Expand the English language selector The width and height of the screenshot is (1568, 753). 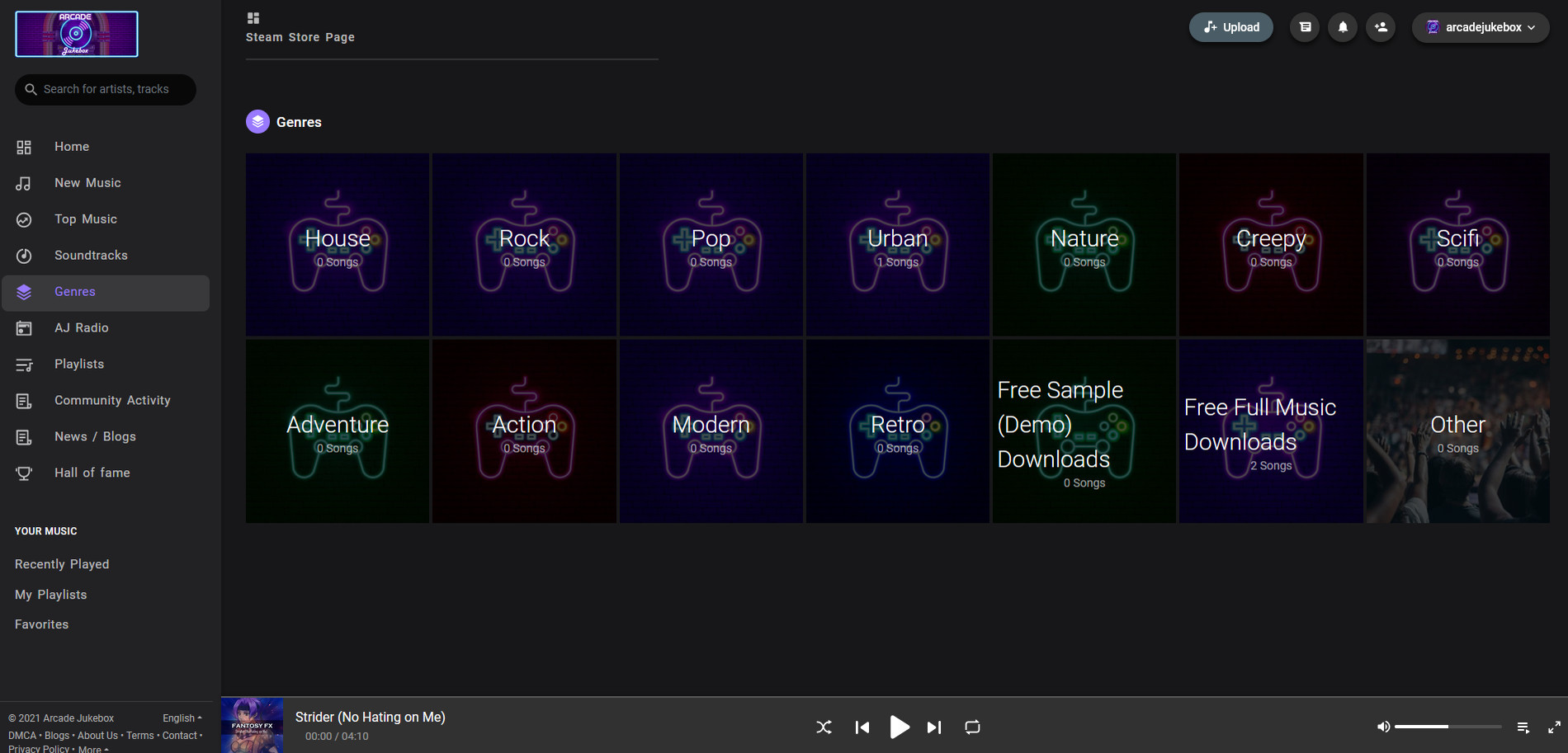click(181, 718)
